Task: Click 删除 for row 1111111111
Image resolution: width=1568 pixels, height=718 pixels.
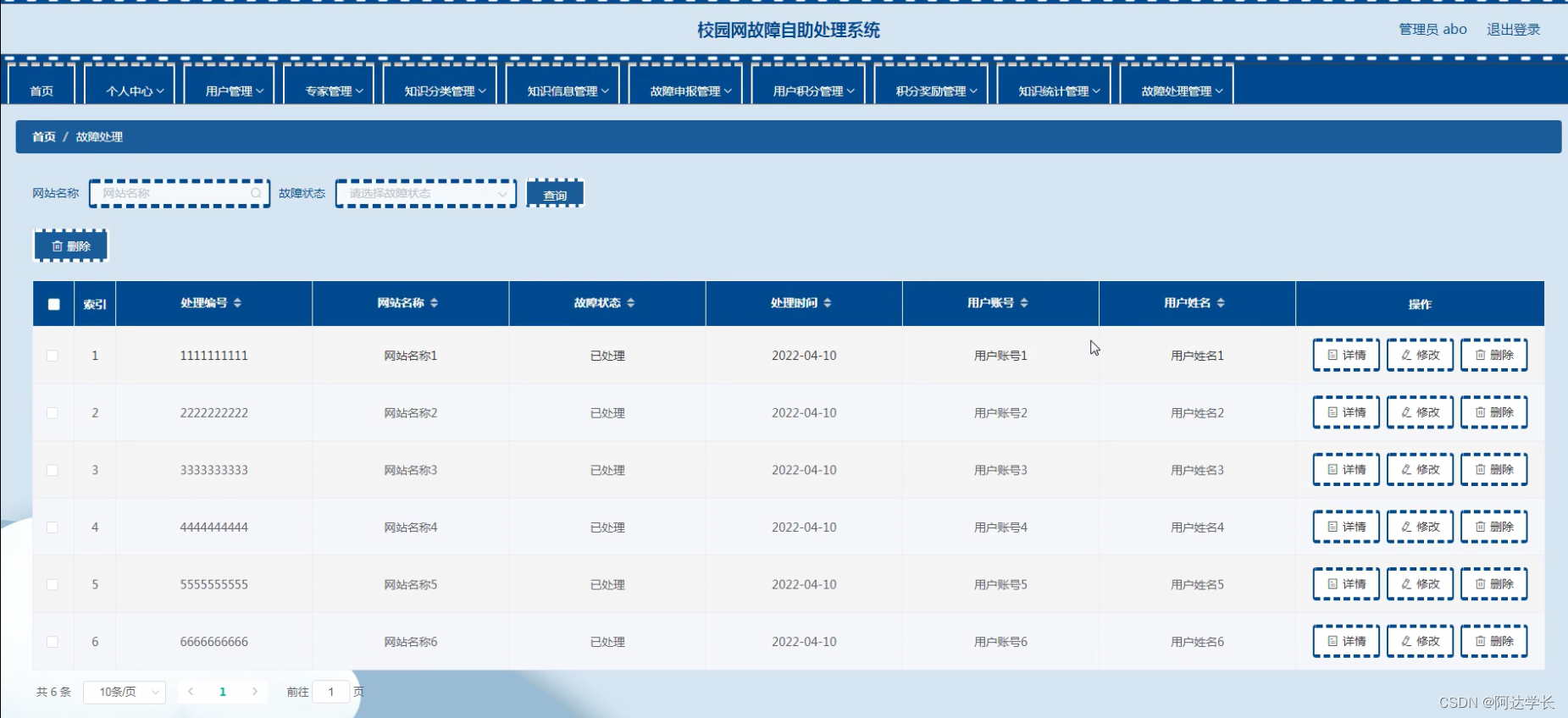Action: (1494, 355)
